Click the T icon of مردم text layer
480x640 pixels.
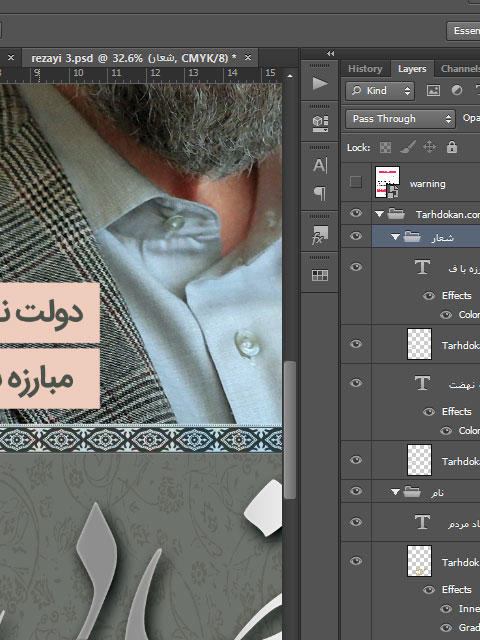point(422,522)
